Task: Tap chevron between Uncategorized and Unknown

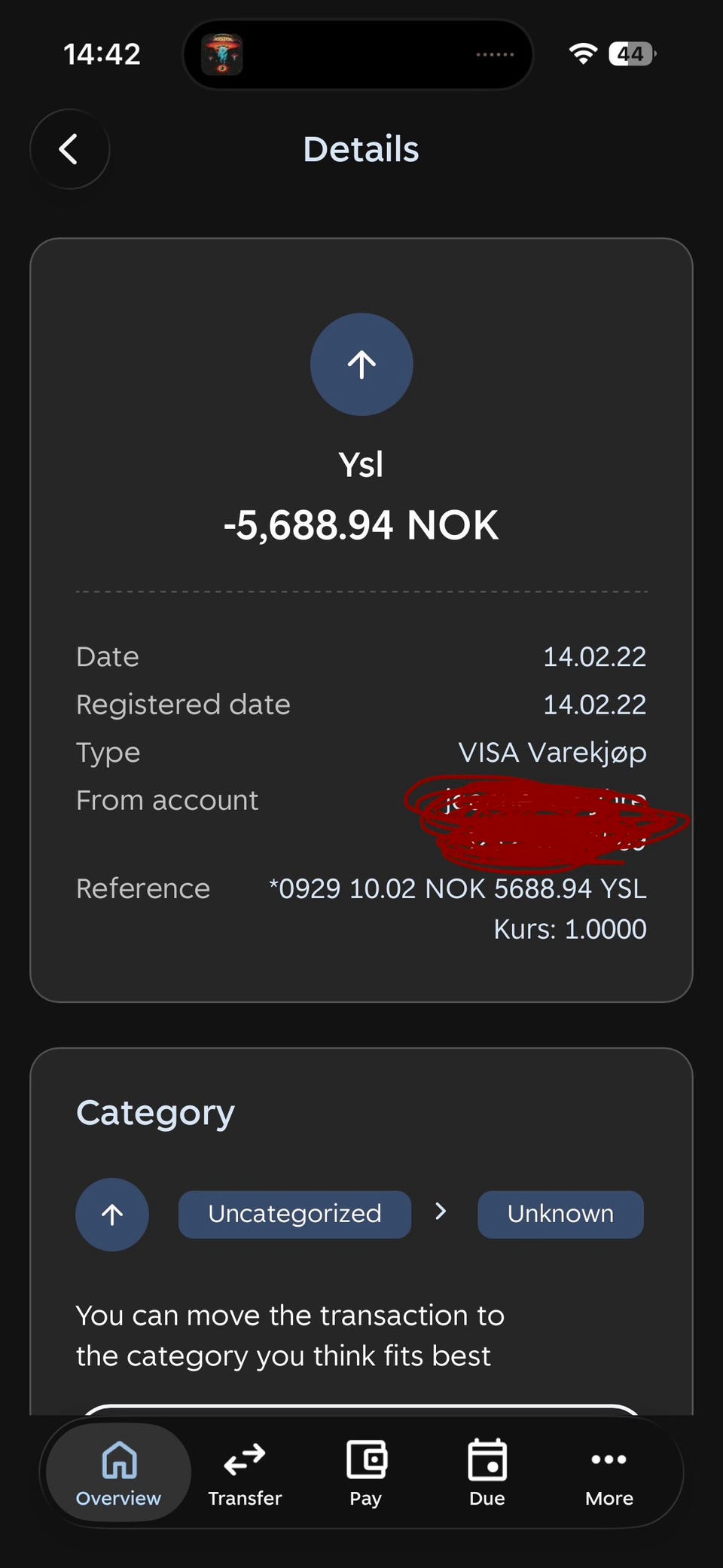Action: (x=441, y=1212)
